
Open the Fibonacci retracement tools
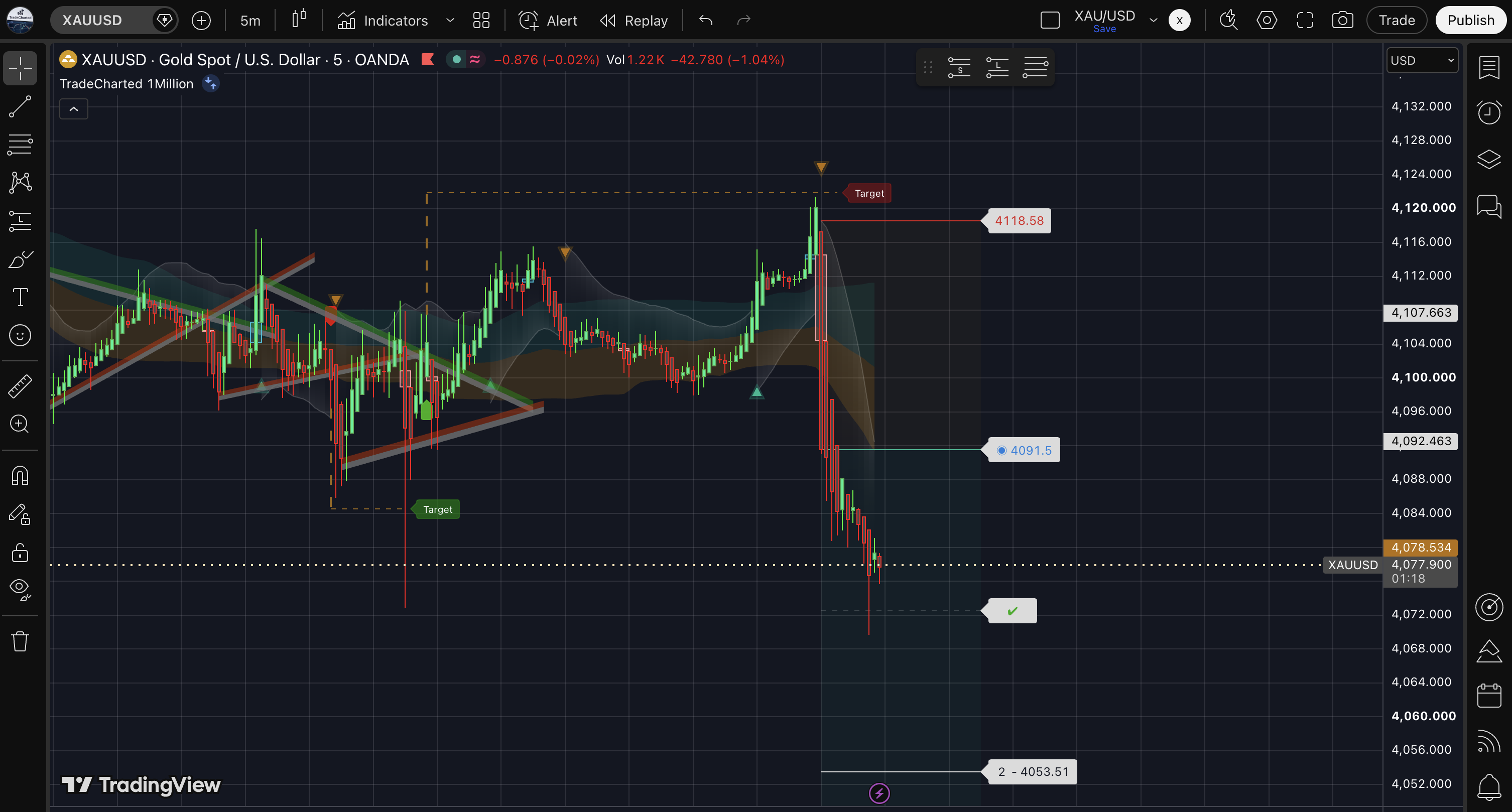click(20, 145)
